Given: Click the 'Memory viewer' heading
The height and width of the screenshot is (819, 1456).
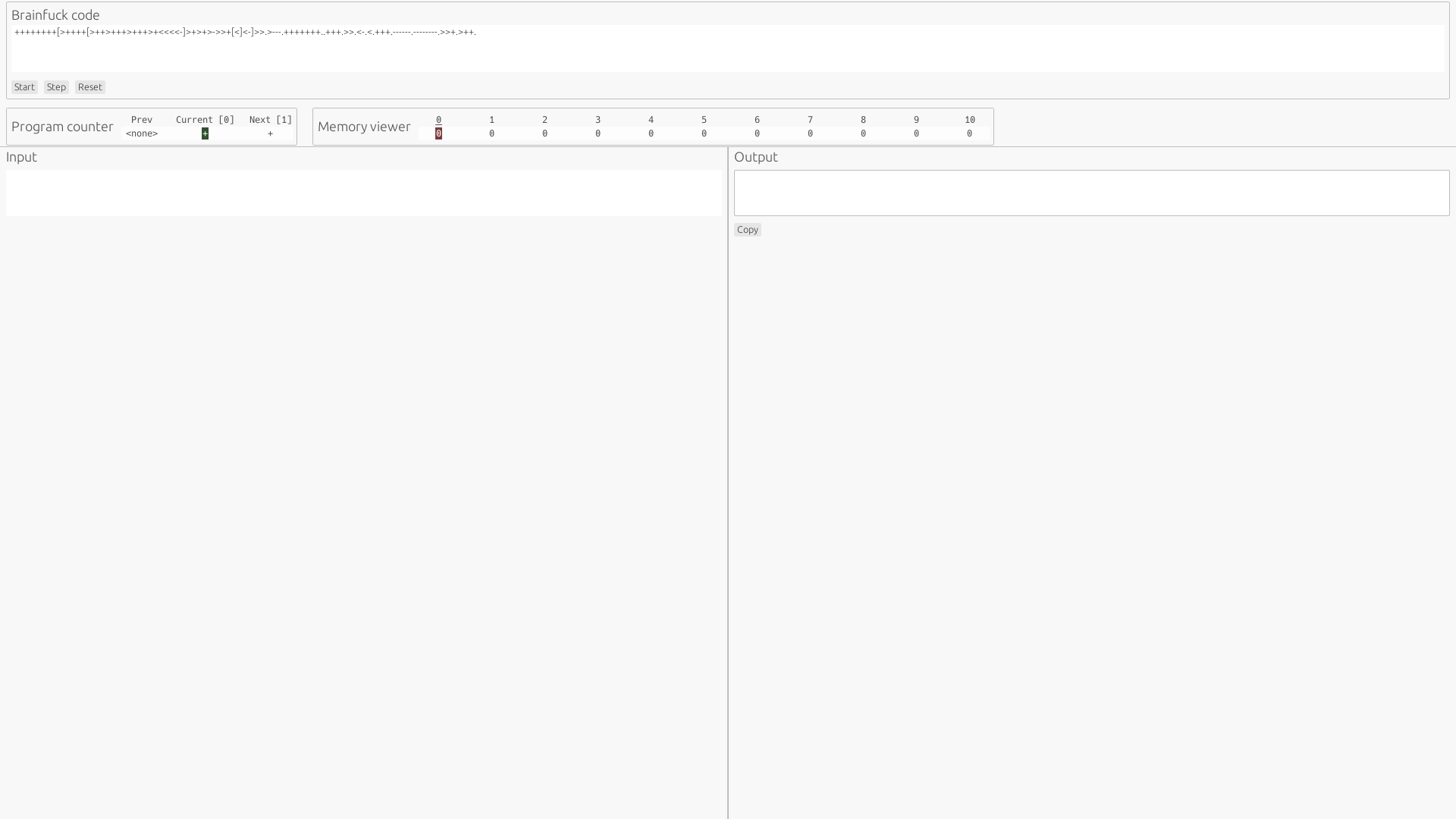Looking at the screenshot, I should click(364, 127).
